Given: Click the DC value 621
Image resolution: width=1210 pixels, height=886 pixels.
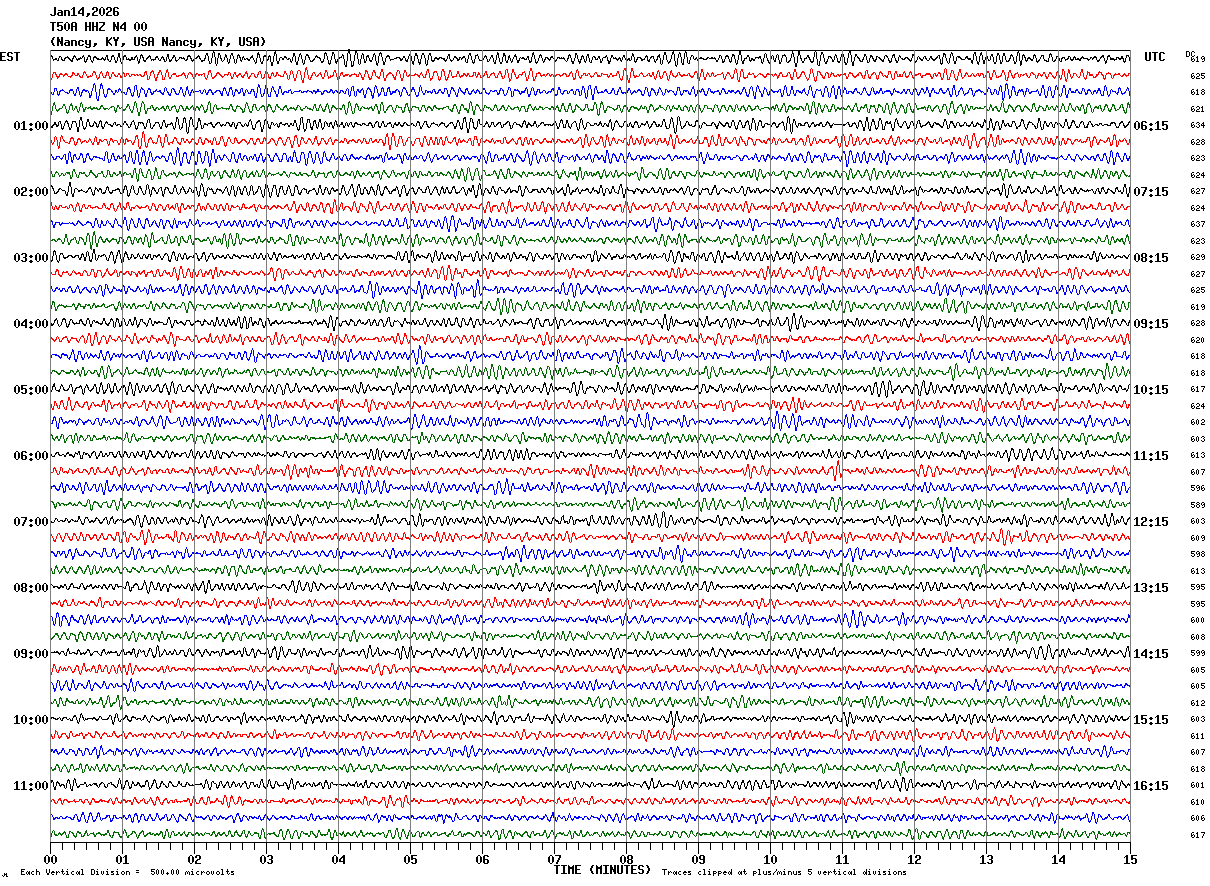Looking at the screenshot, I should pyautogui.click(x=1197, y=109).
